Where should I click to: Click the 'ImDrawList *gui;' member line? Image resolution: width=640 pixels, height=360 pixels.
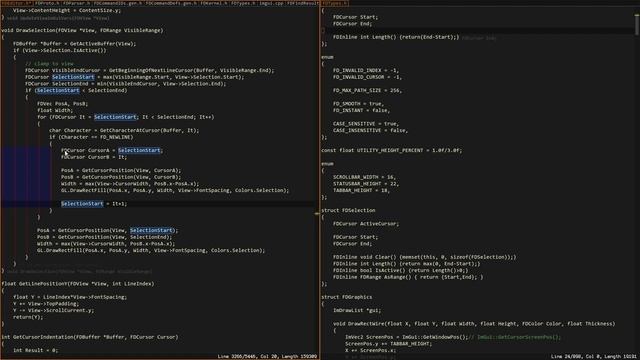[357, 310]
